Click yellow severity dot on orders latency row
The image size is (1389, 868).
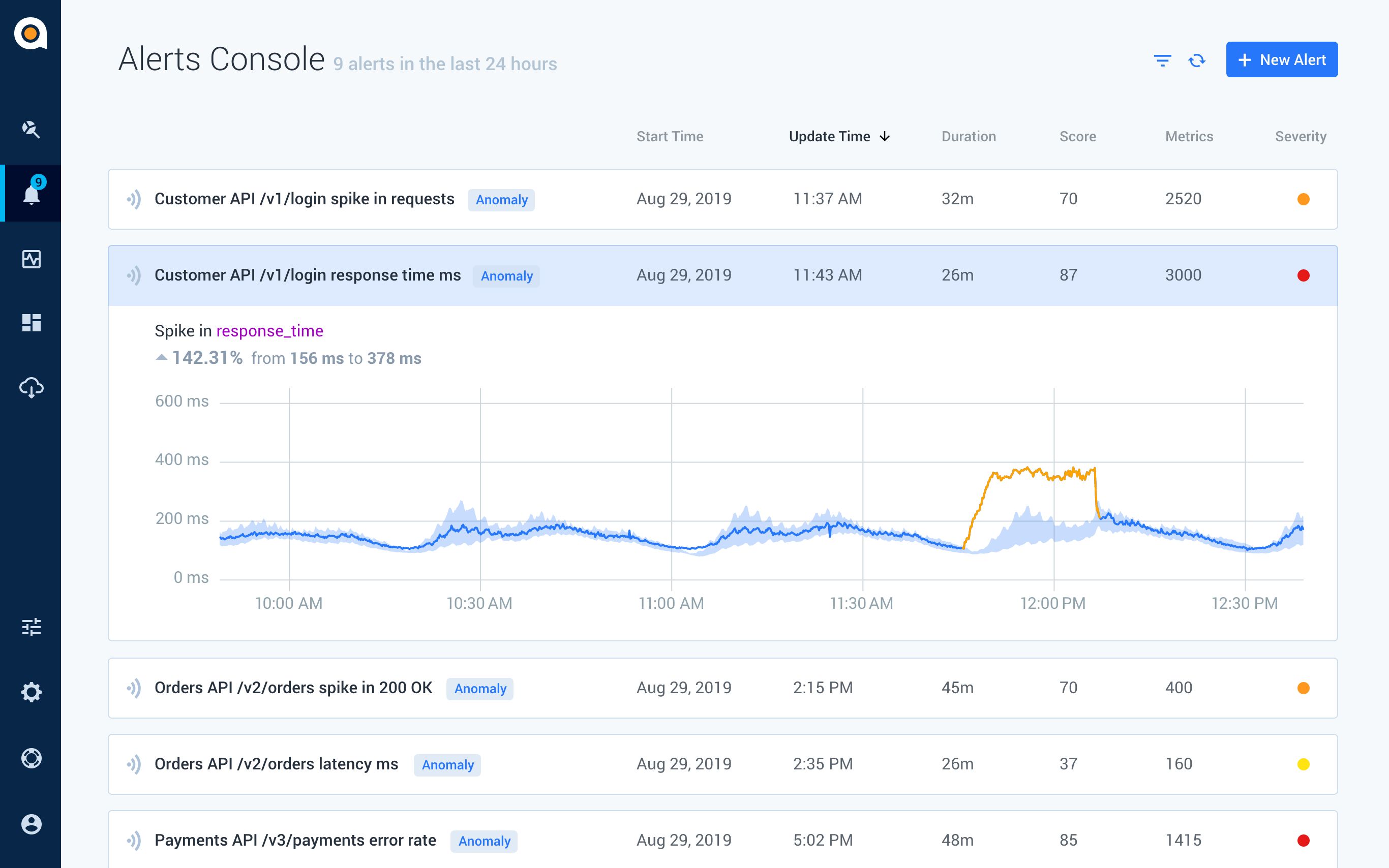1304,764
